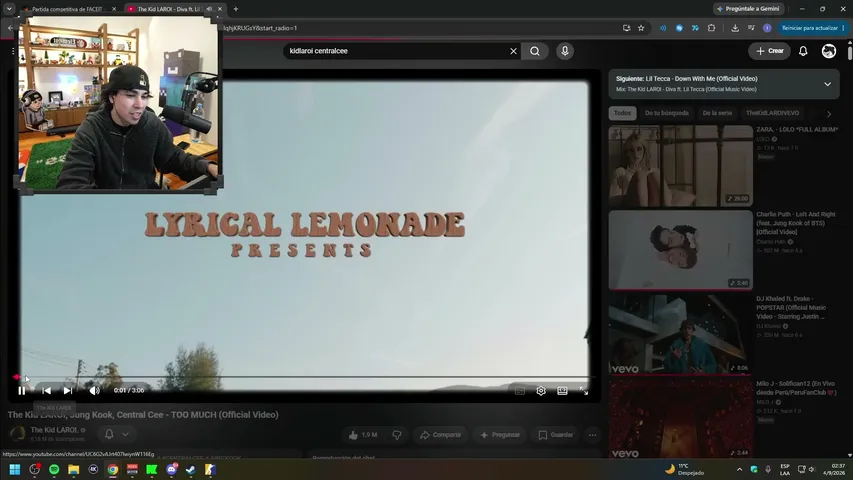
Task: Open The Kid LAROI channel link
Action: pos(54,430)
